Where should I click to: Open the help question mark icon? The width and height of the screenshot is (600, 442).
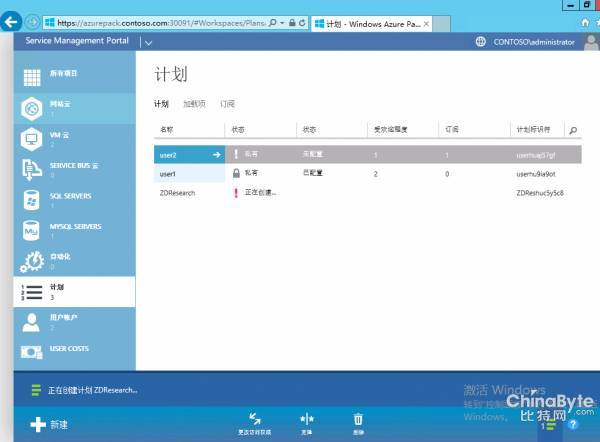click(573, 424)
